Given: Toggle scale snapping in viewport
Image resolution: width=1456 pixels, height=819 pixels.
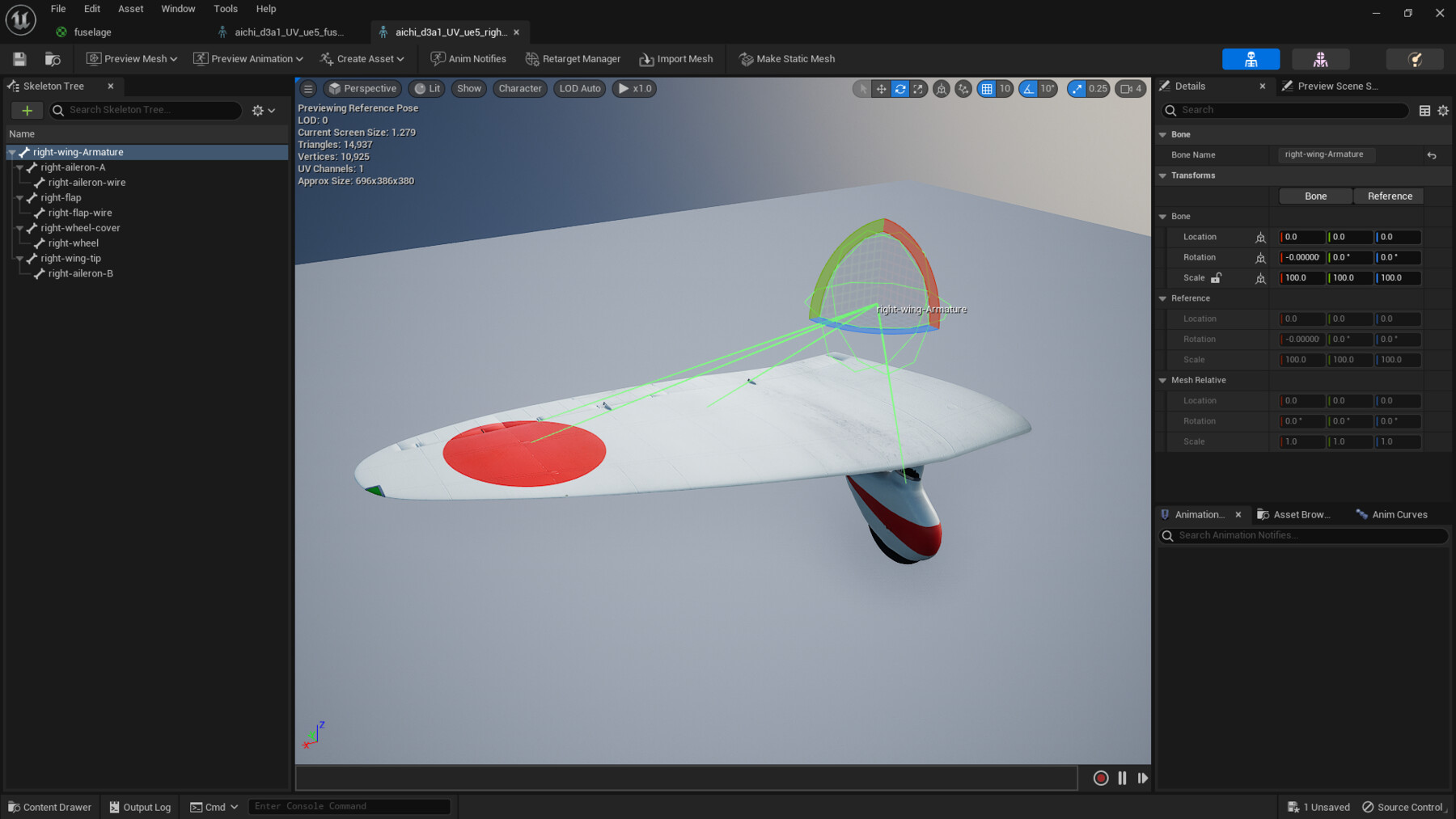Looking at the screenshot, I should point(1077,89).
